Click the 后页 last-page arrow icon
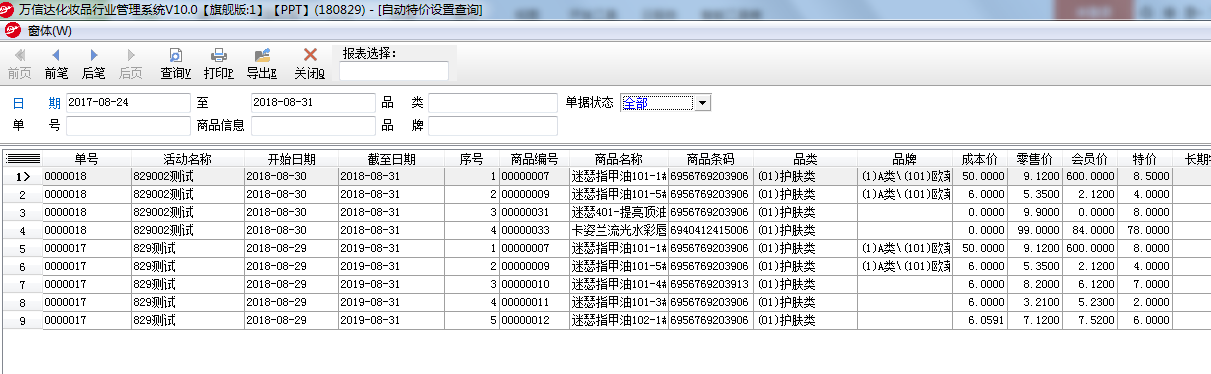The image size is (1211, 374). tap(131, 55)
